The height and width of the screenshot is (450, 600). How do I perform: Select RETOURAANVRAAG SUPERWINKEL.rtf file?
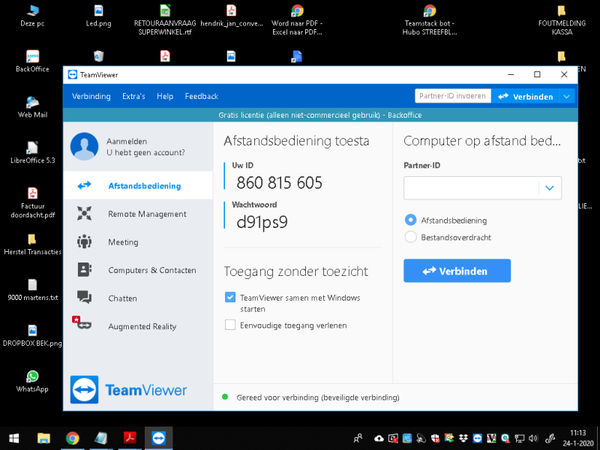[165, 20]
